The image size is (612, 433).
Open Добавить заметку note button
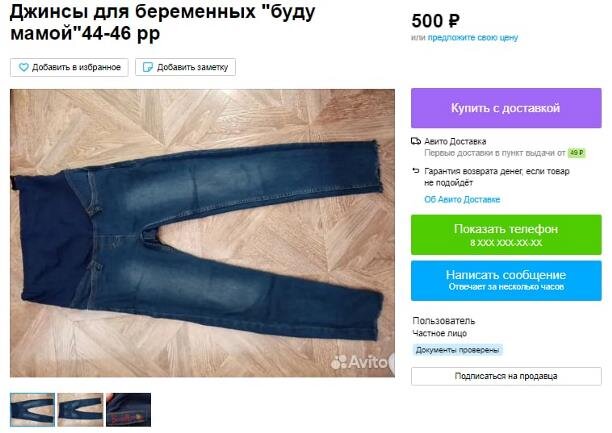(x=185, y=67)
